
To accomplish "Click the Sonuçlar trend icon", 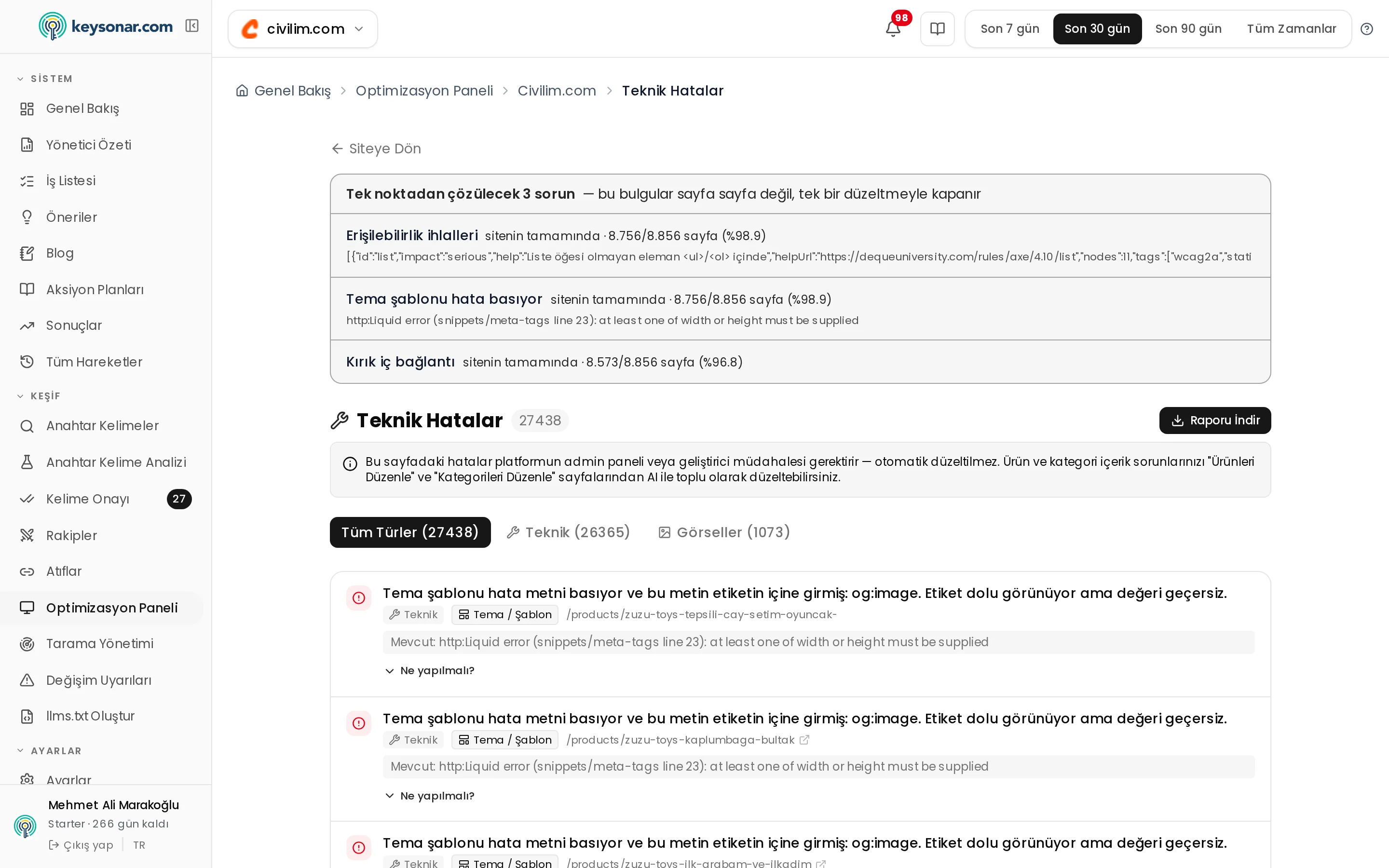I will tap(27, 325).
